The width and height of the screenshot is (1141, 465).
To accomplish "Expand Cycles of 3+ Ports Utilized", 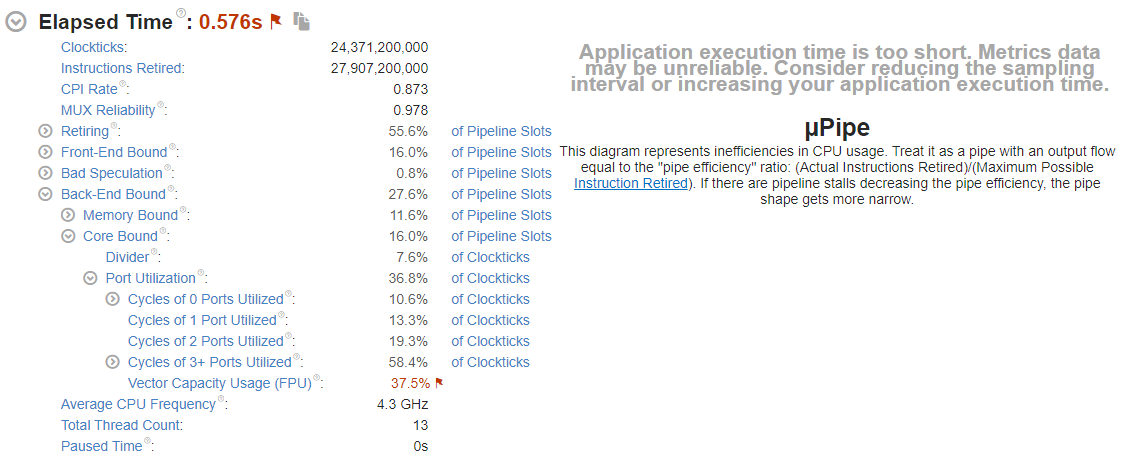I will click(x=112, y=362).
